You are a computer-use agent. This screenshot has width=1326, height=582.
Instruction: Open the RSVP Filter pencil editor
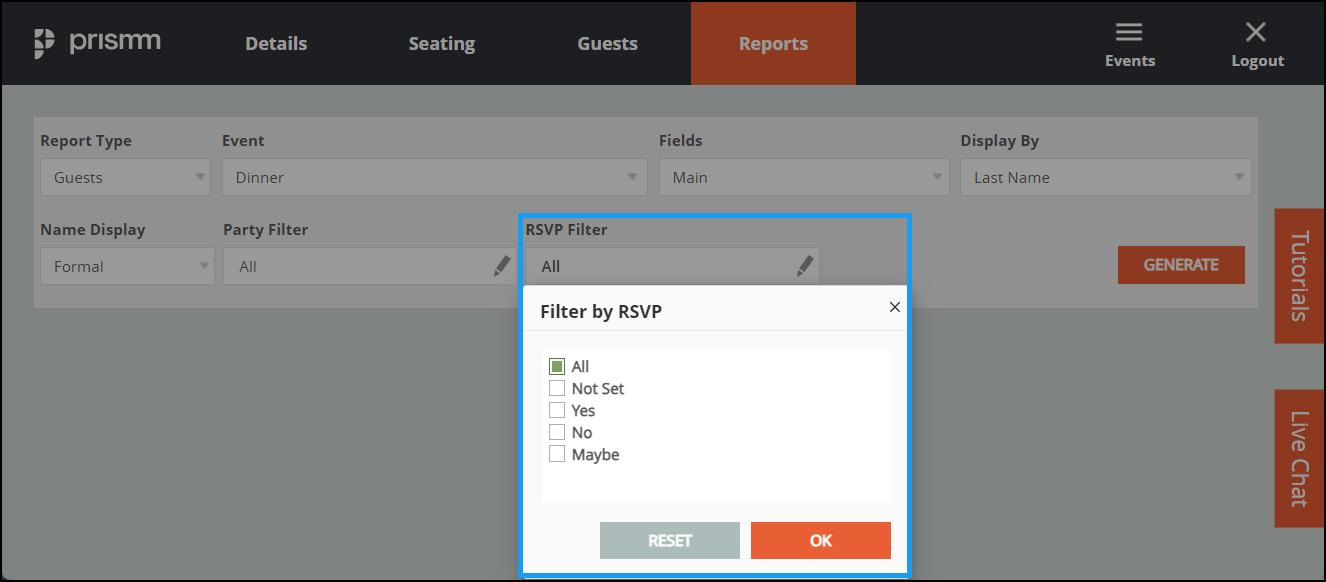[x=804, y=265]
